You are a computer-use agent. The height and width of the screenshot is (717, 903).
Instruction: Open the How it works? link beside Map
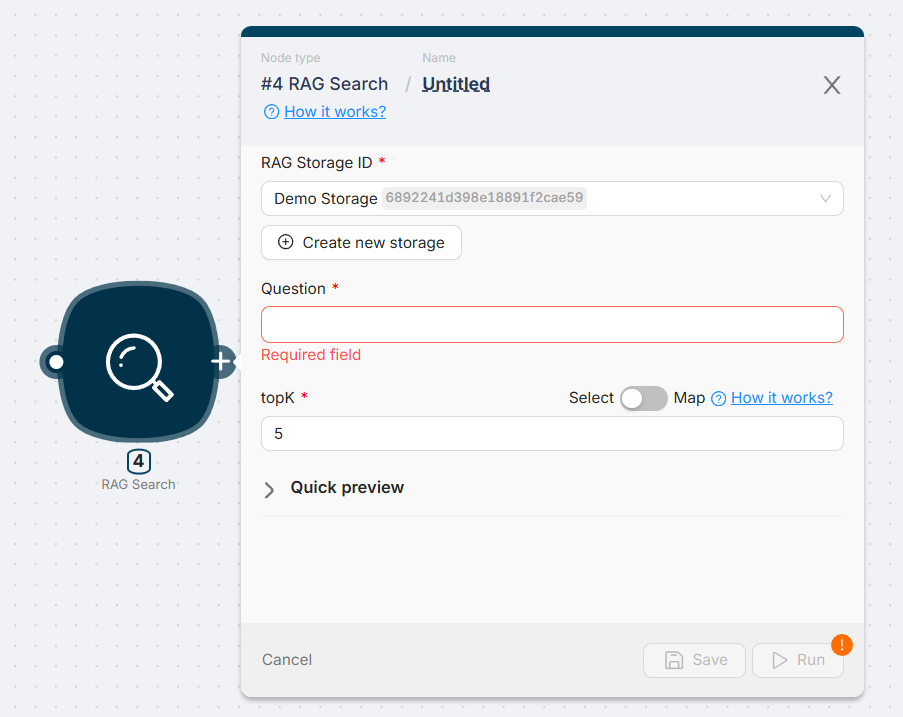781,398
